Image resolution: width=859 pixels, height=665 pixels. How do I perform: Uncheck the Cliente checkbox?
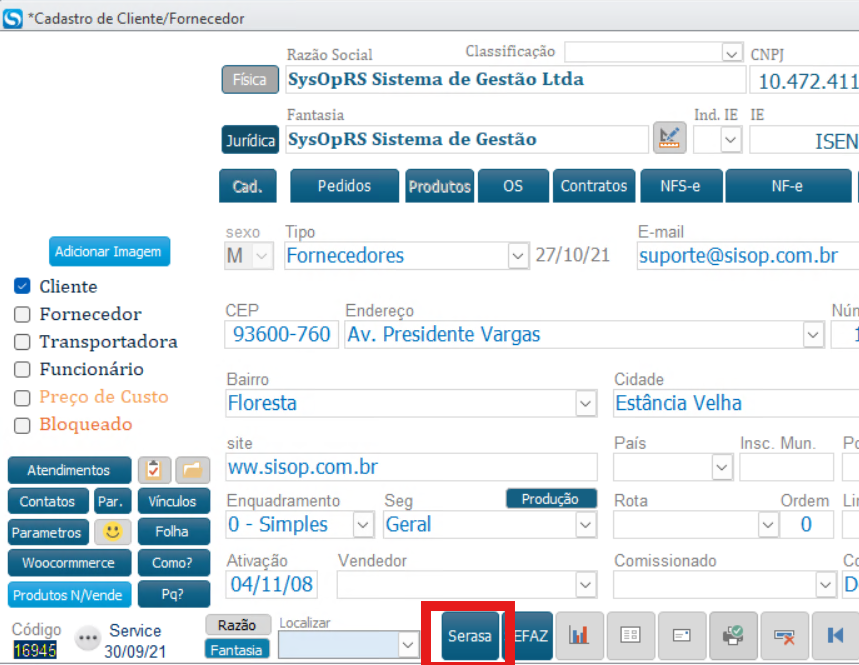(22, 286)
